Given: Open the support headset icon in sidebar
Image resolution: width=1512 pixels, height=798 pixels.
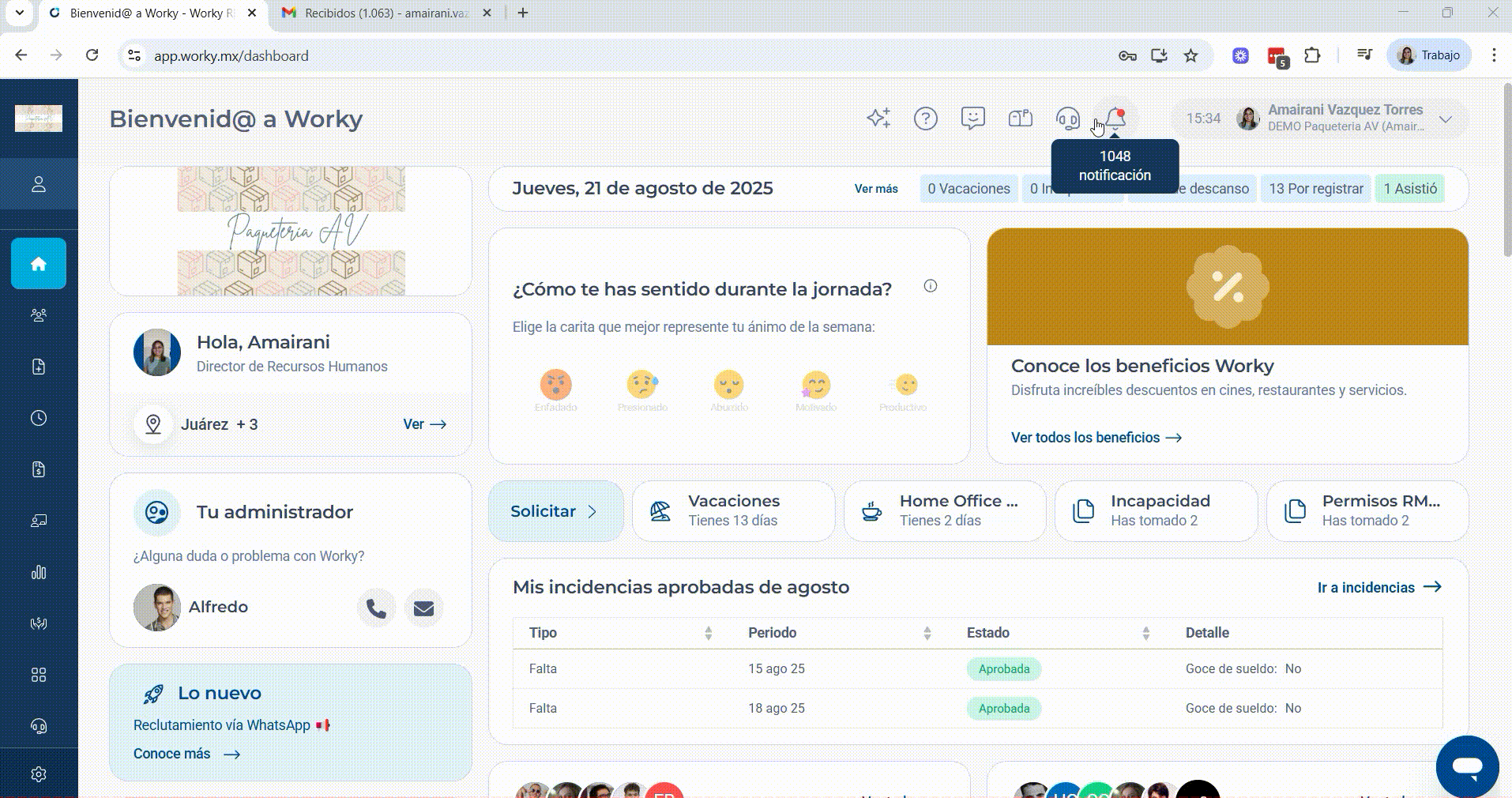Looking at the screenshot, I should [39, 726].
